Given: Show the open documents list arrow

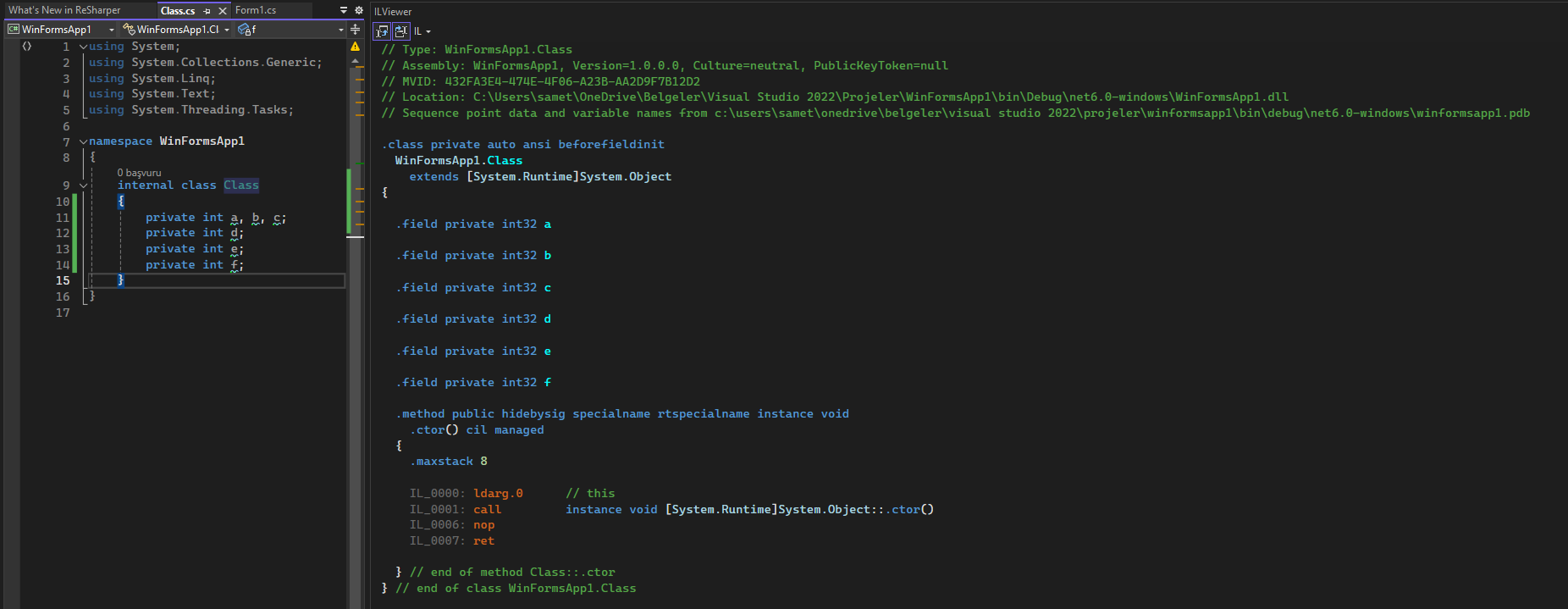Looking at the screenshot, I should (344, 10).
